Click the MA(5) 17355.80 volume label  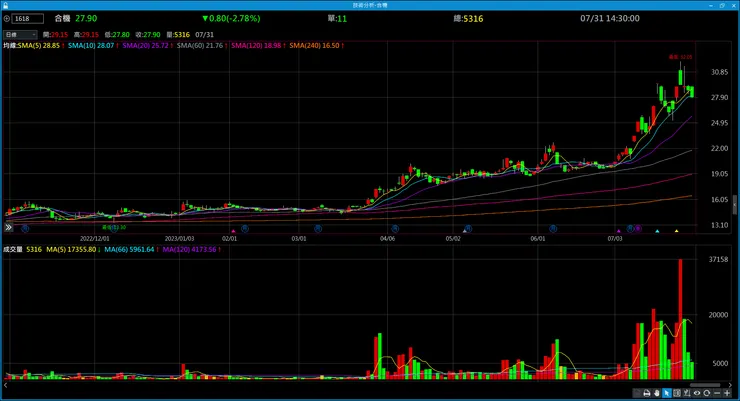[x=71, y=250]
